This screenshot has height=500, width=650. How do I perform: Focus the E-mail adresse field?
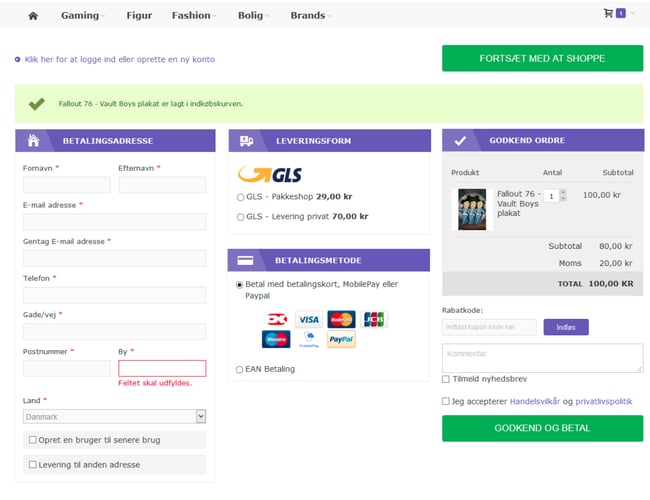click(114, 222)
